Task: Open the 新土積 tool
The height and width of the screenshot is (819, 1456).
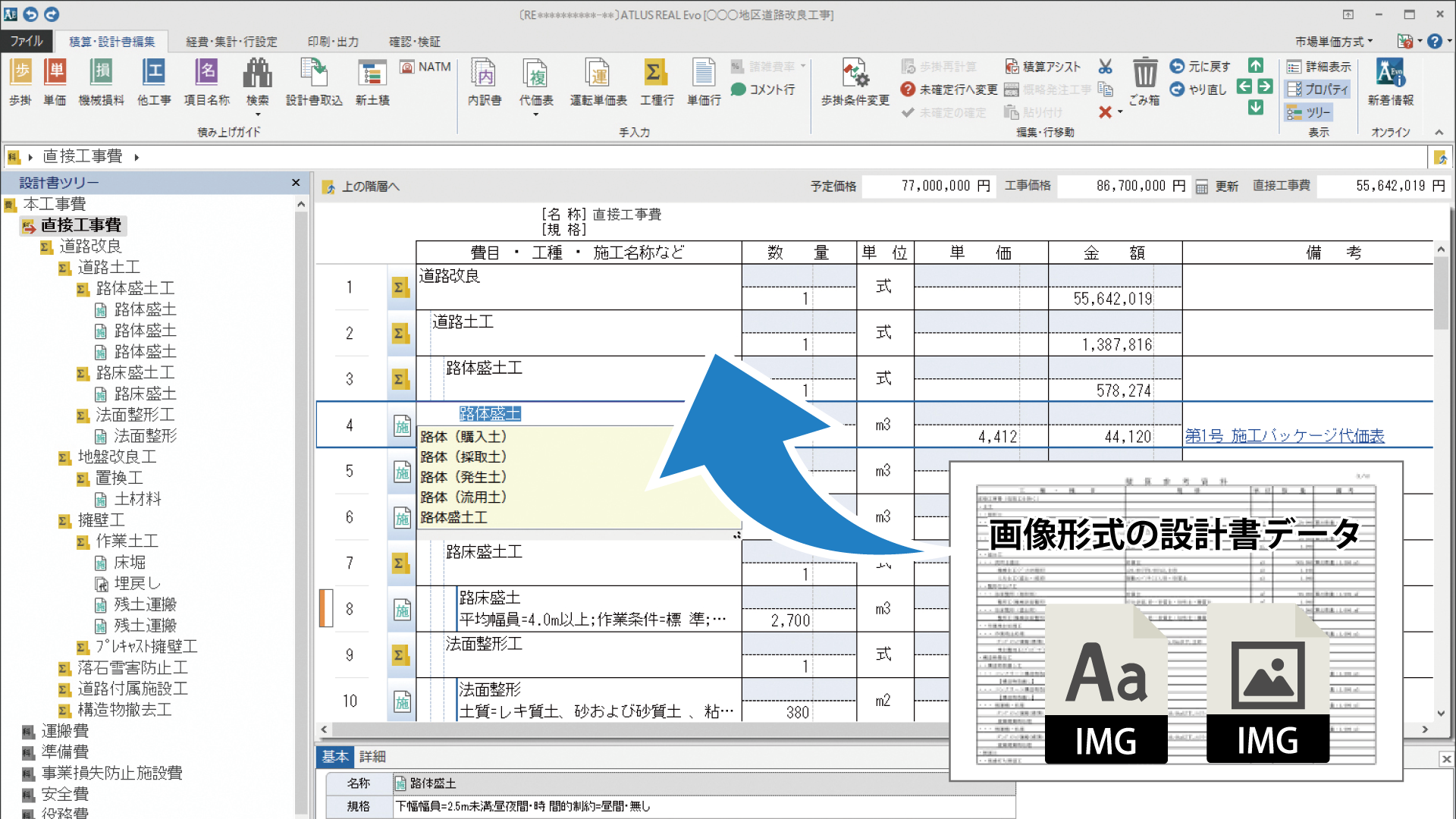Action: pos(372,82)
